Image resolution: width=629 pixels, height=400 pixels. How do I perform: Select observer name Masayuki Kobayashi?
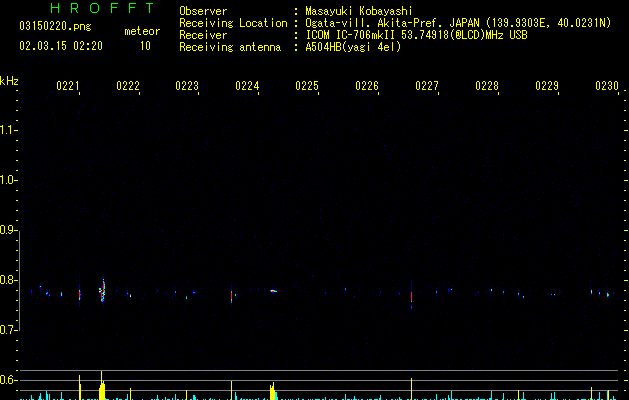tap(359, 11)
